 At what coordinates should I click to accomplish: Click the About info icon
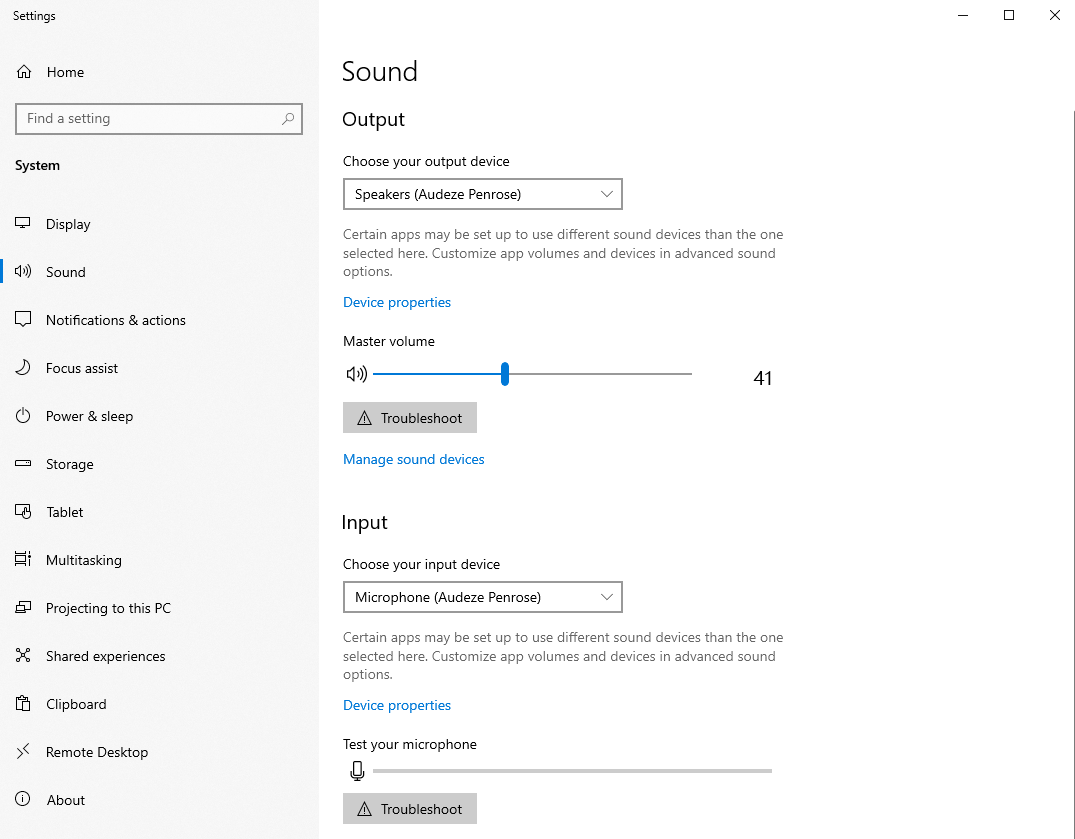point(23,799)
